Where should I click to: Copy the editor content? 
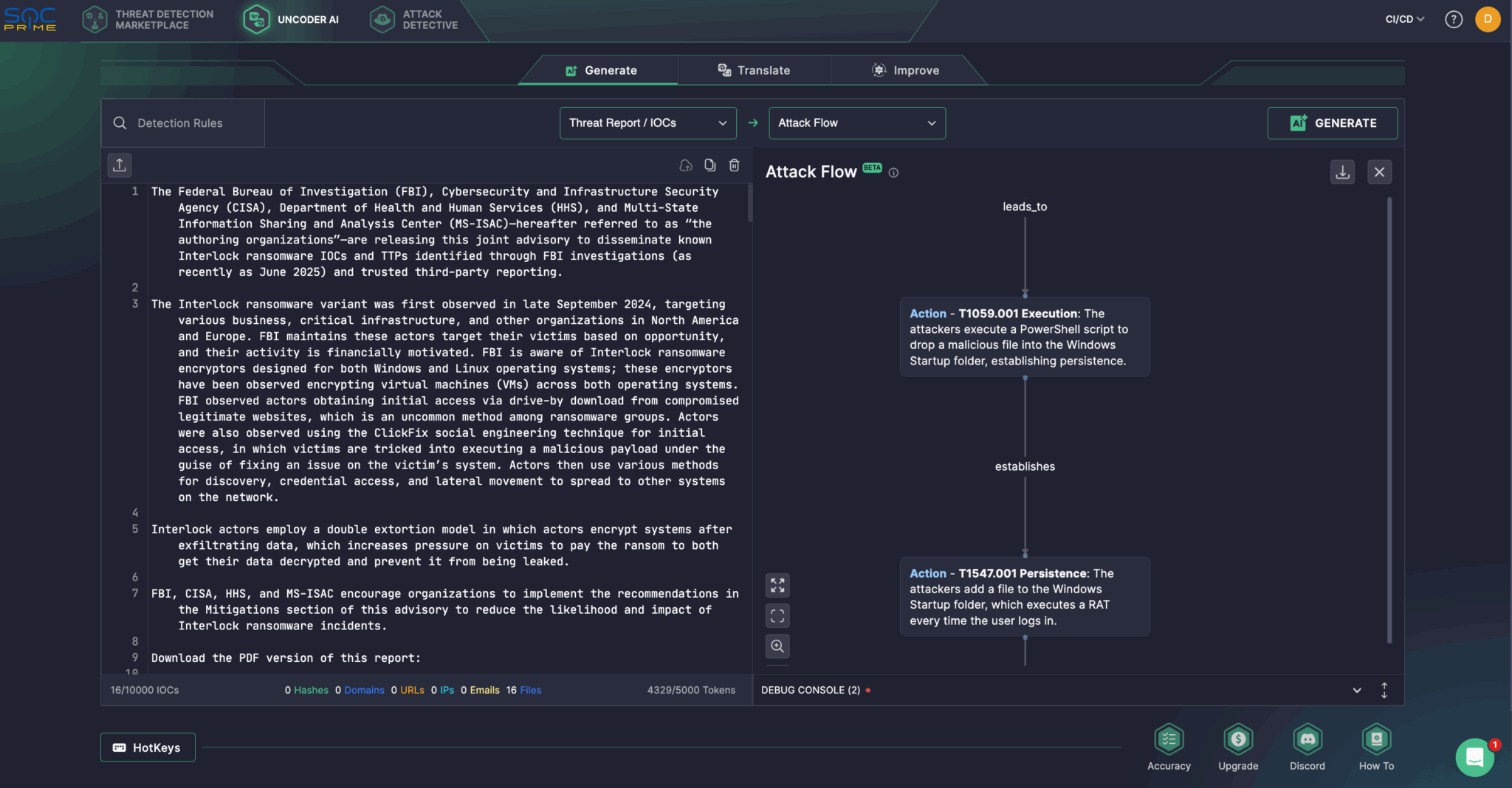click(709, 165)
